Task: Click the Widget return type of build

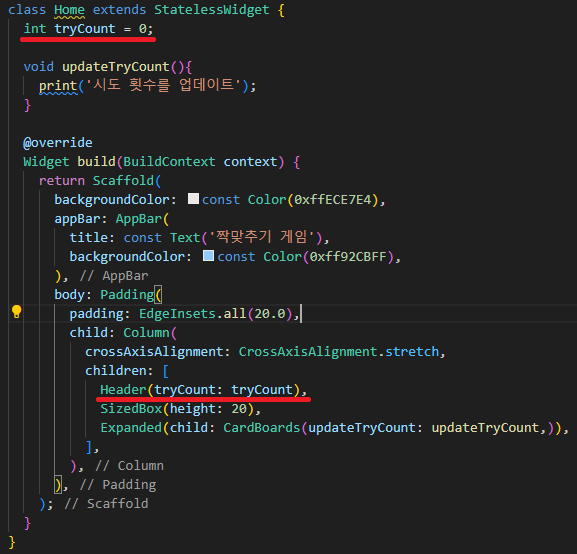Action: (x=46, y=162)
